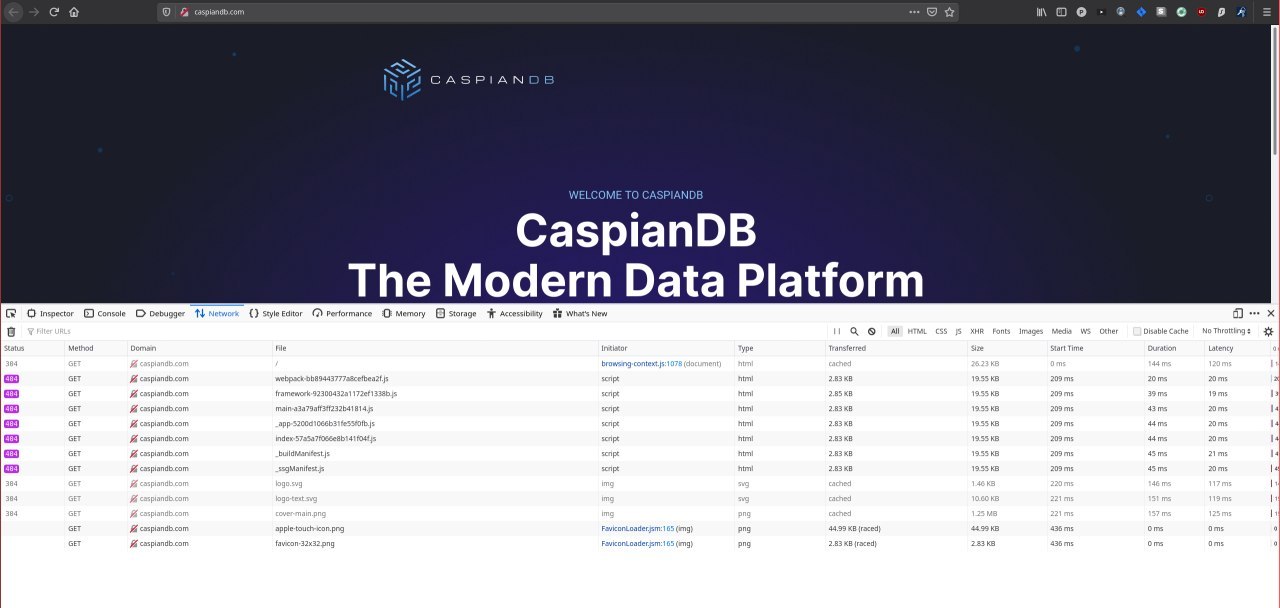The image size is (1280, 608).
Task: Open the tracking protection shield icon
Action: tap(168, 12)
